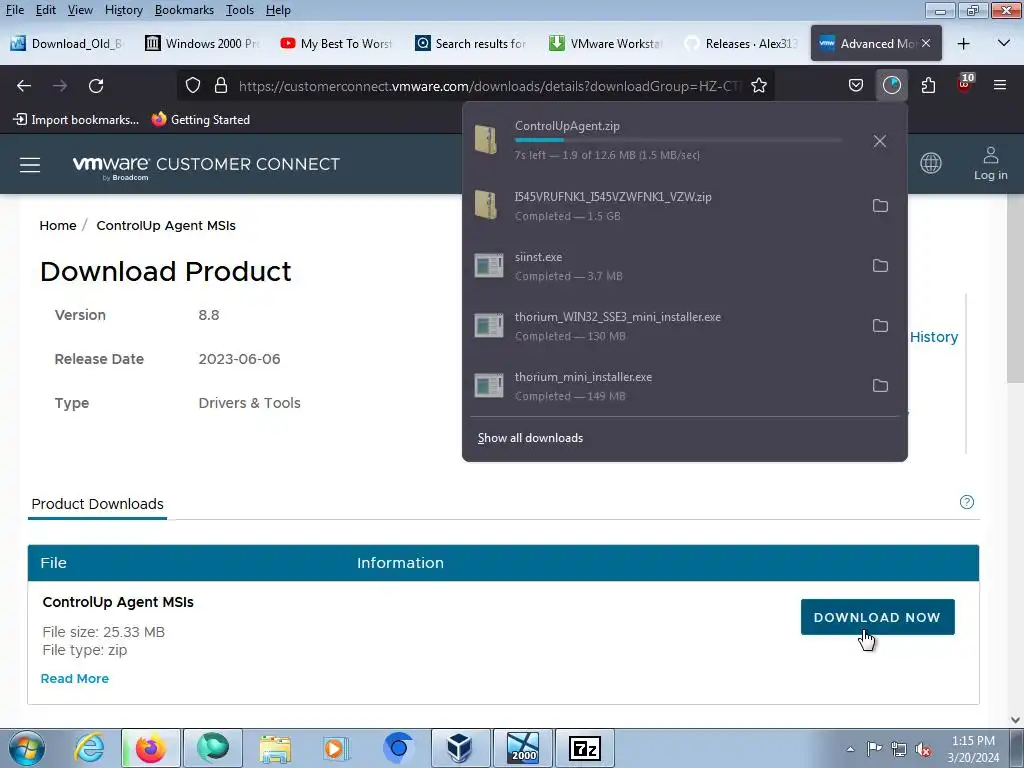Show thorium_mini_installer.exe in folder
Screen dimensions: 1024x768
pos(880,386)
